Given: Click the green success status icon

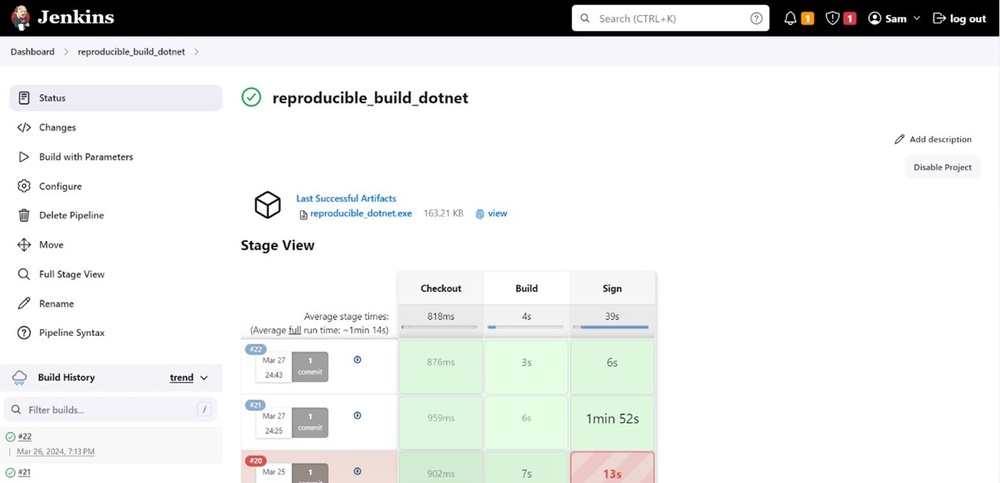Looking at the screenshot, I should (251, 97).
